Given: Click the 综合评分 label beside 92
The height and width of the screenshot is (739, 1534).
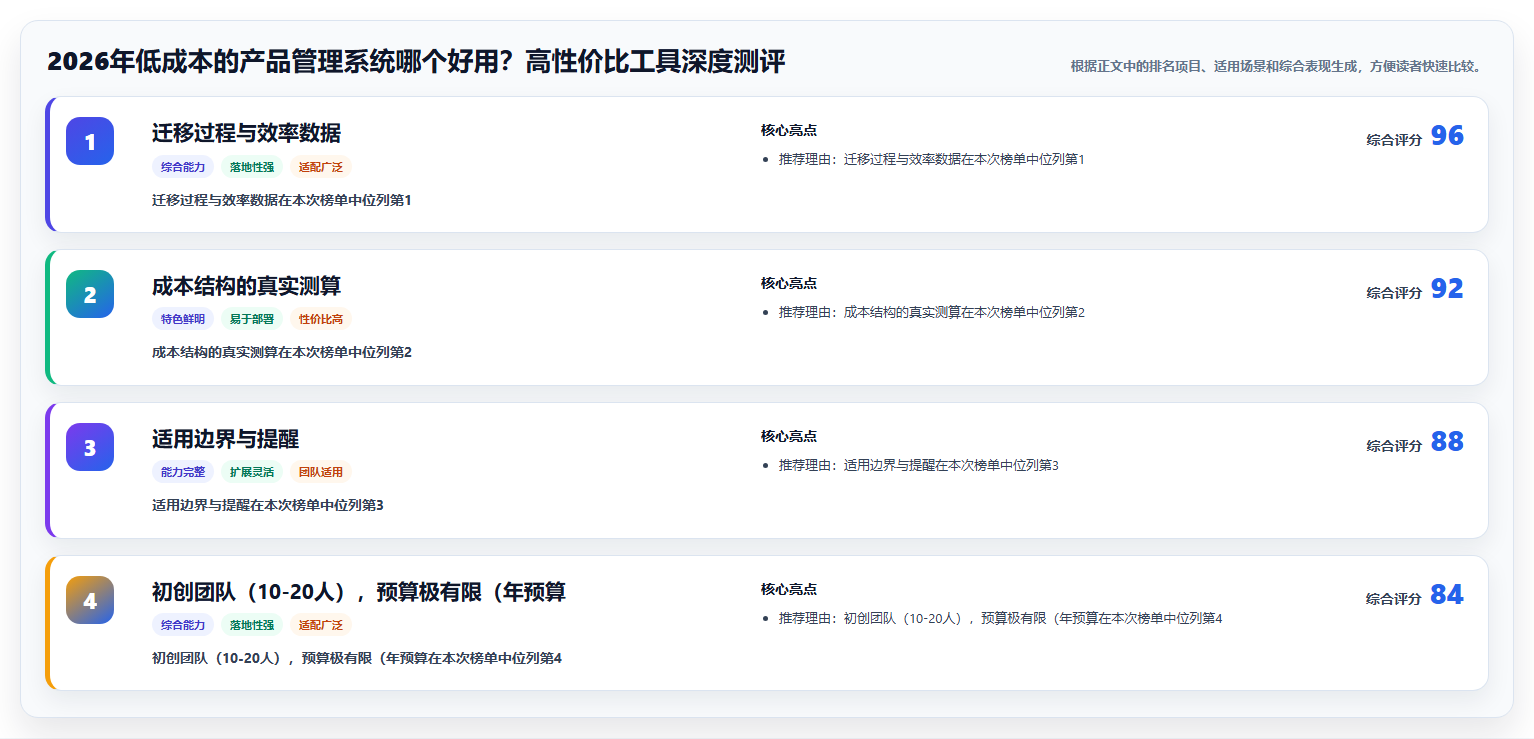Looking at the screenshot, I should point(1394,293).
